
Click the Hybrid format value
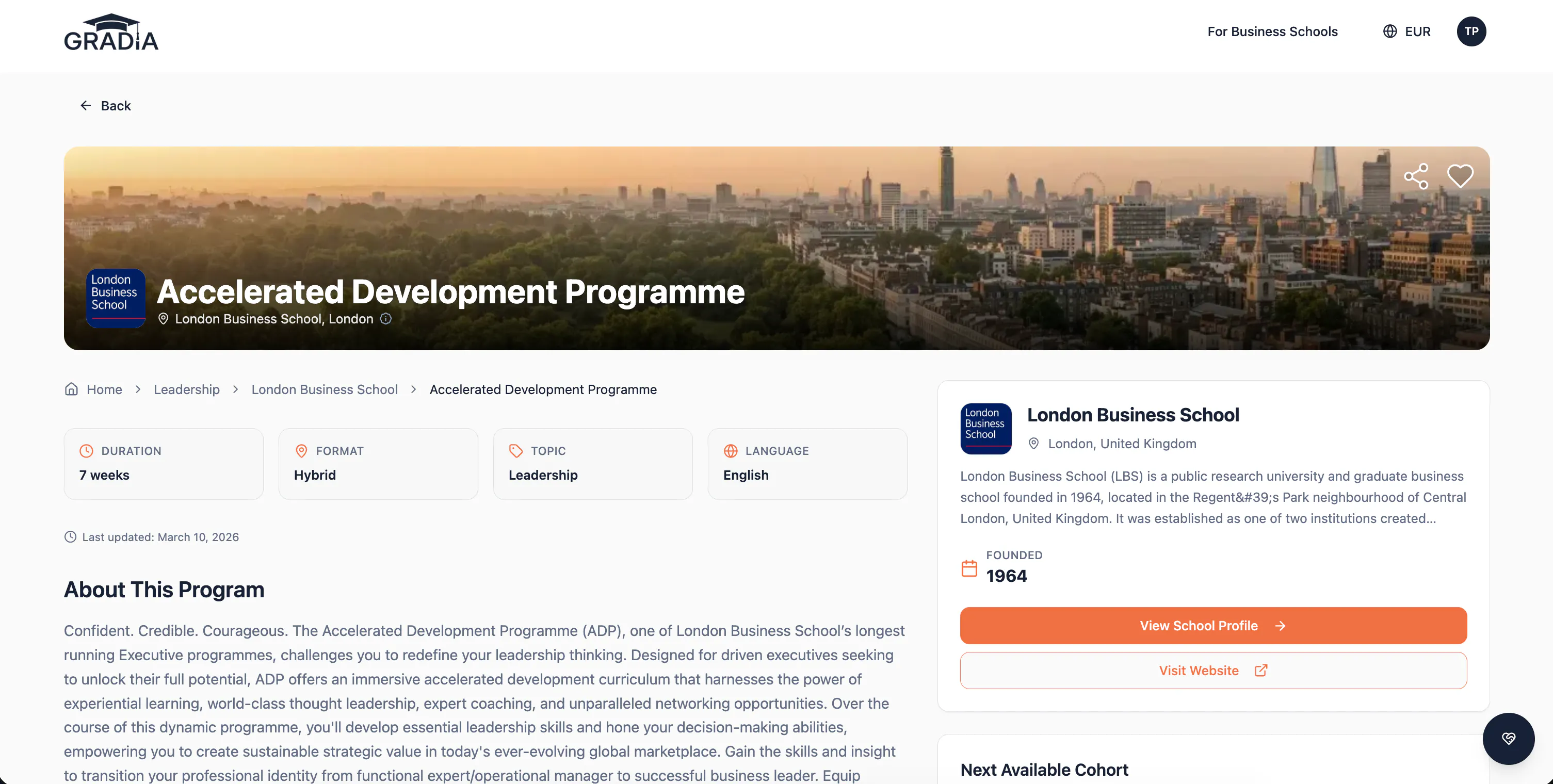pos(315,475)
